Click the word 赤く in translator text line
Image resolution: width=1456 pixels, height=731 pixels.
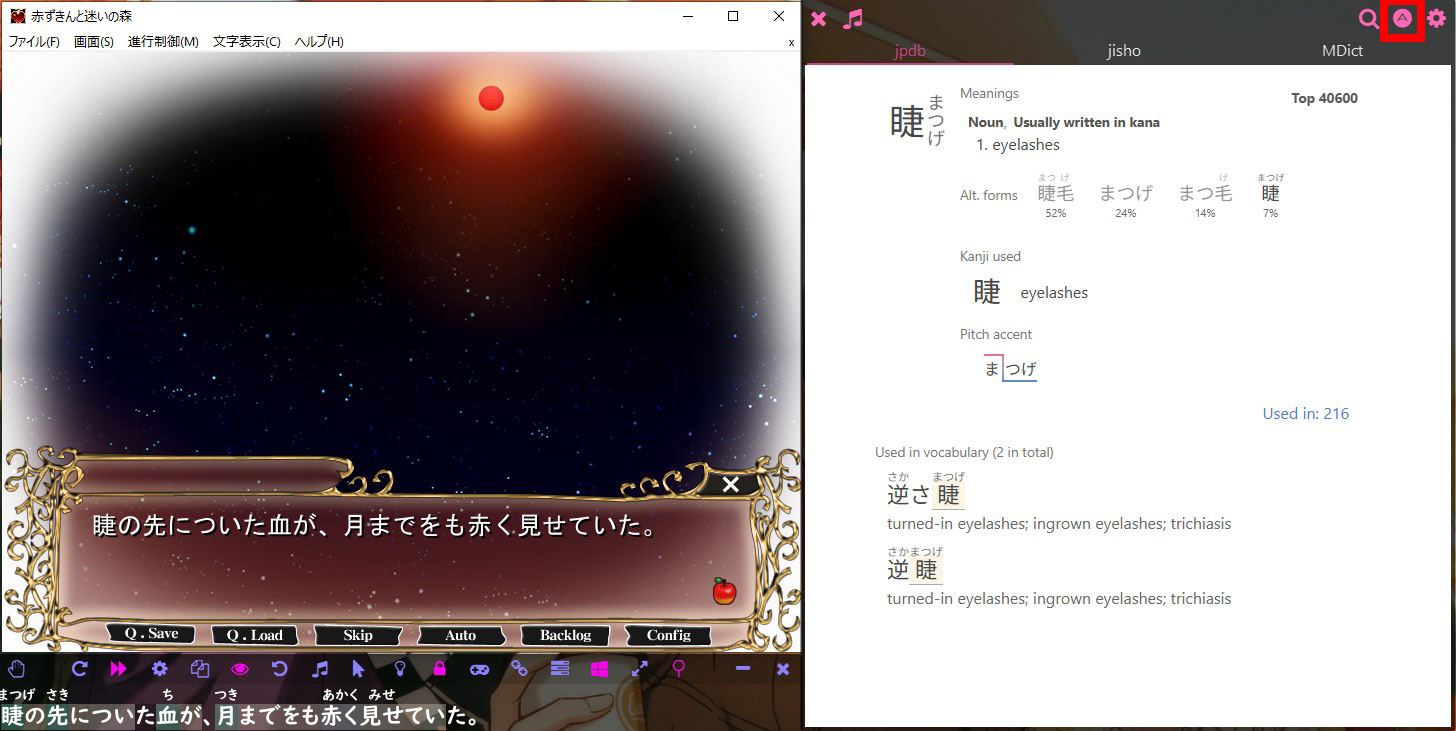tap(340, 716)
